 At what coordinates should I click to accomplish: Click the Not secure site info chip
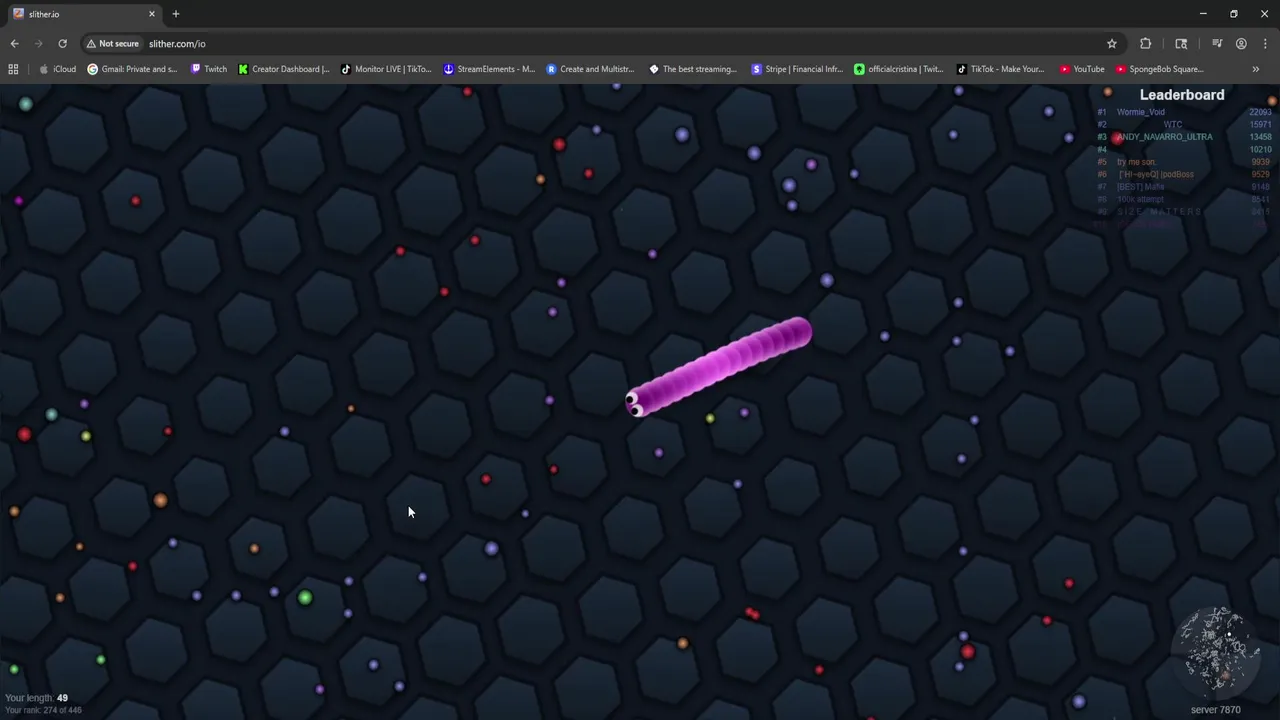point(112,43)
